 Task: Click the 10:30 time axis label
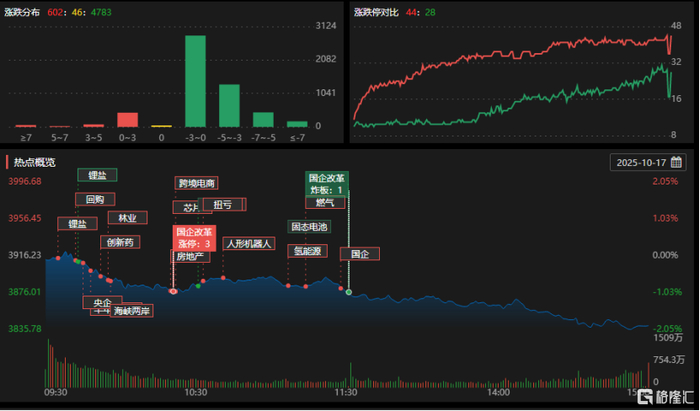coord(196,392)
